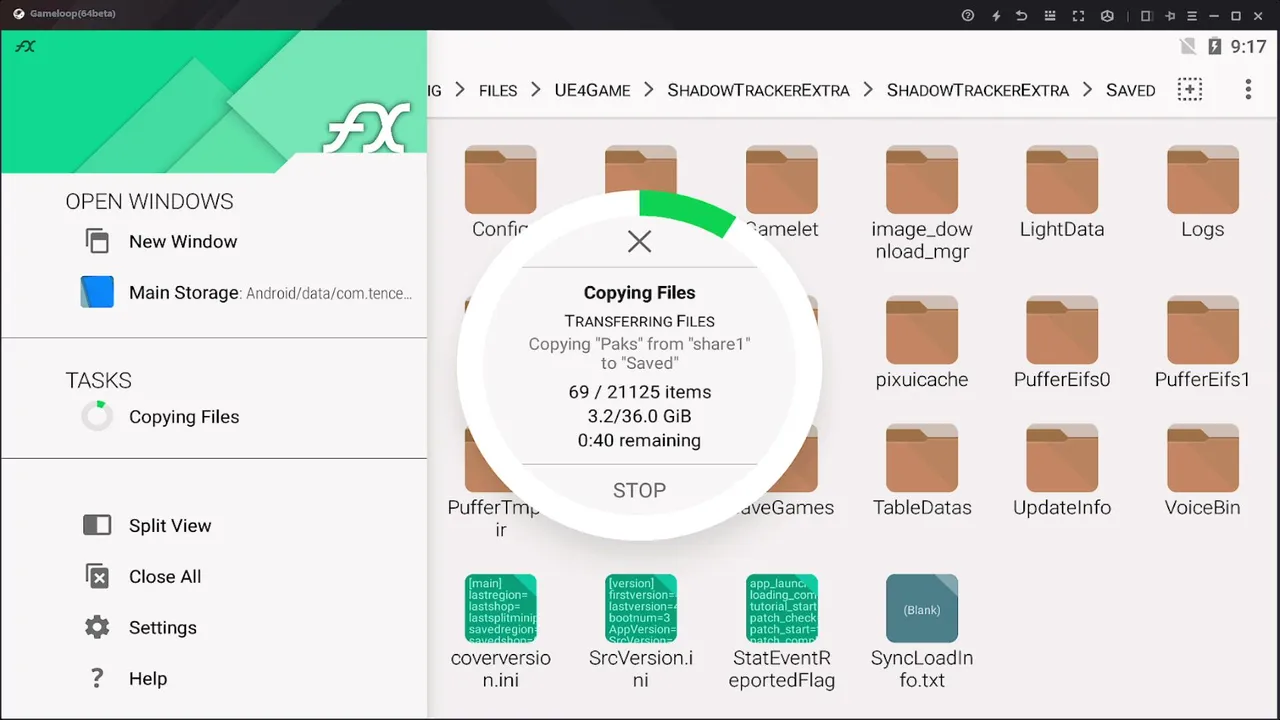Open the PufferEifs1 folder
The image size is (1280, 720).
click(1202, 343)
